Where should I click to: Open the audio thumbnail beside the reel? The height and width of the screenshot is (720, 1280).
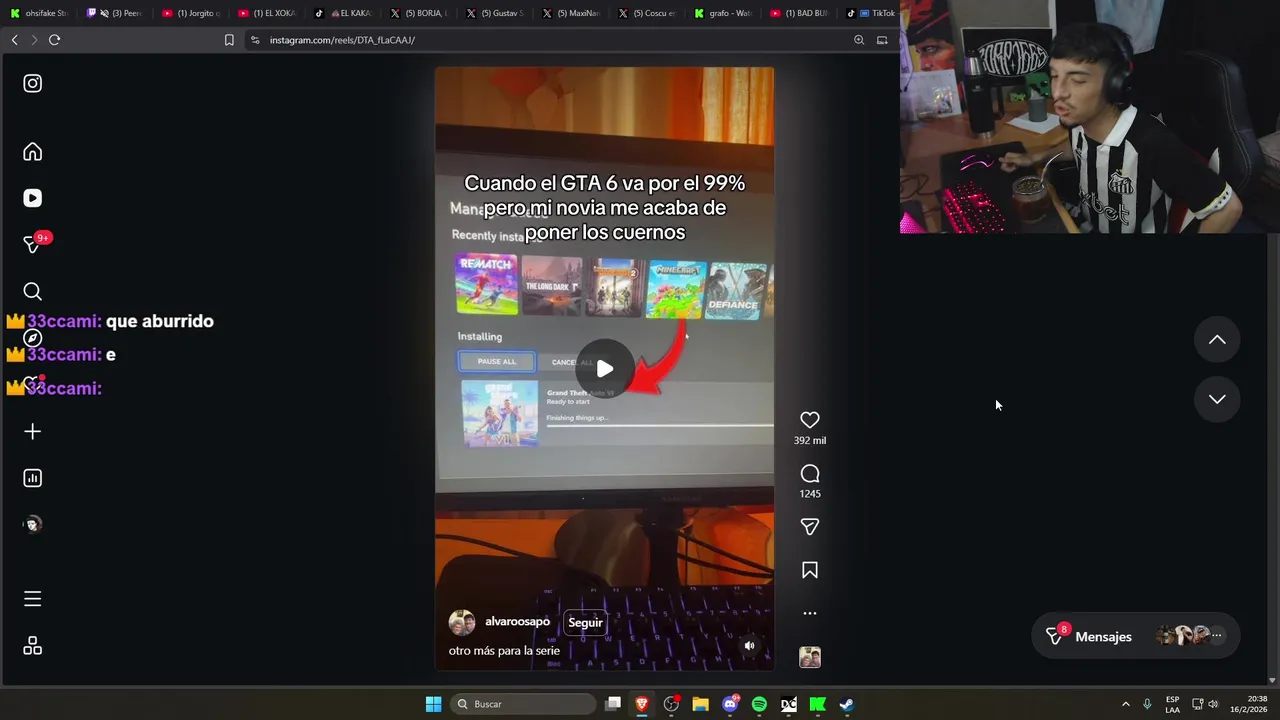tap(810, 657)
